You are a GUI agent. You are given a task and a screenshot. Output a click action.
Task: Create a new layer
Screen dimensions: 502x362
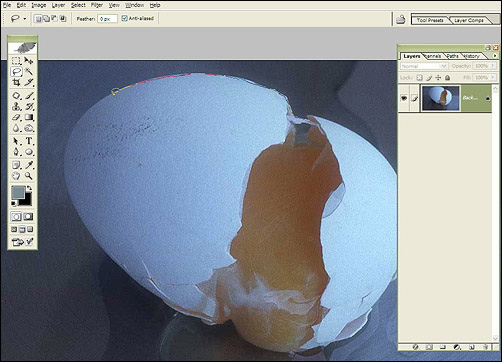[472, 347]
